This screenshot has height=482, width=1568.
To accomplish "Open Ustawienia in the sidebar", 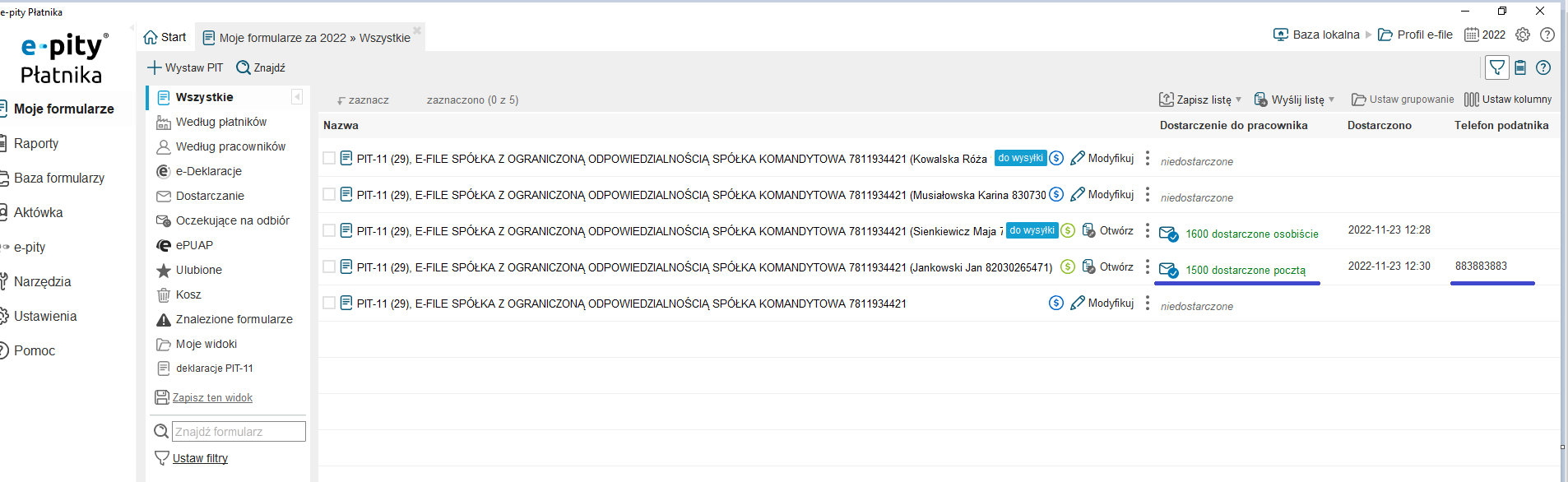I will pos(45,316).
